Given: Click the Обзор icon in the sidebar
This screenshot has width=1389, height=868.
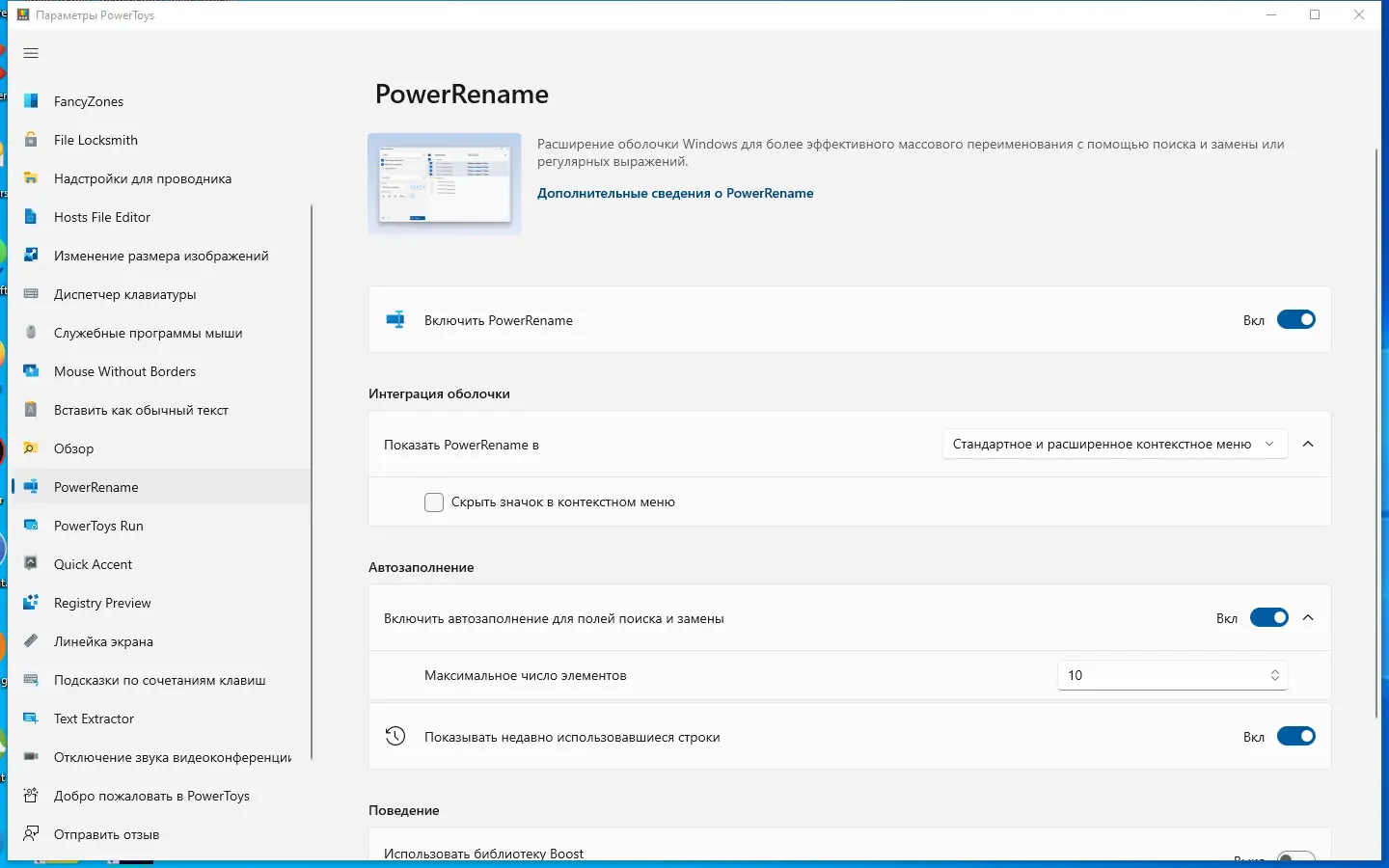Looking at the screenshot, I should (x=31, y=448).
